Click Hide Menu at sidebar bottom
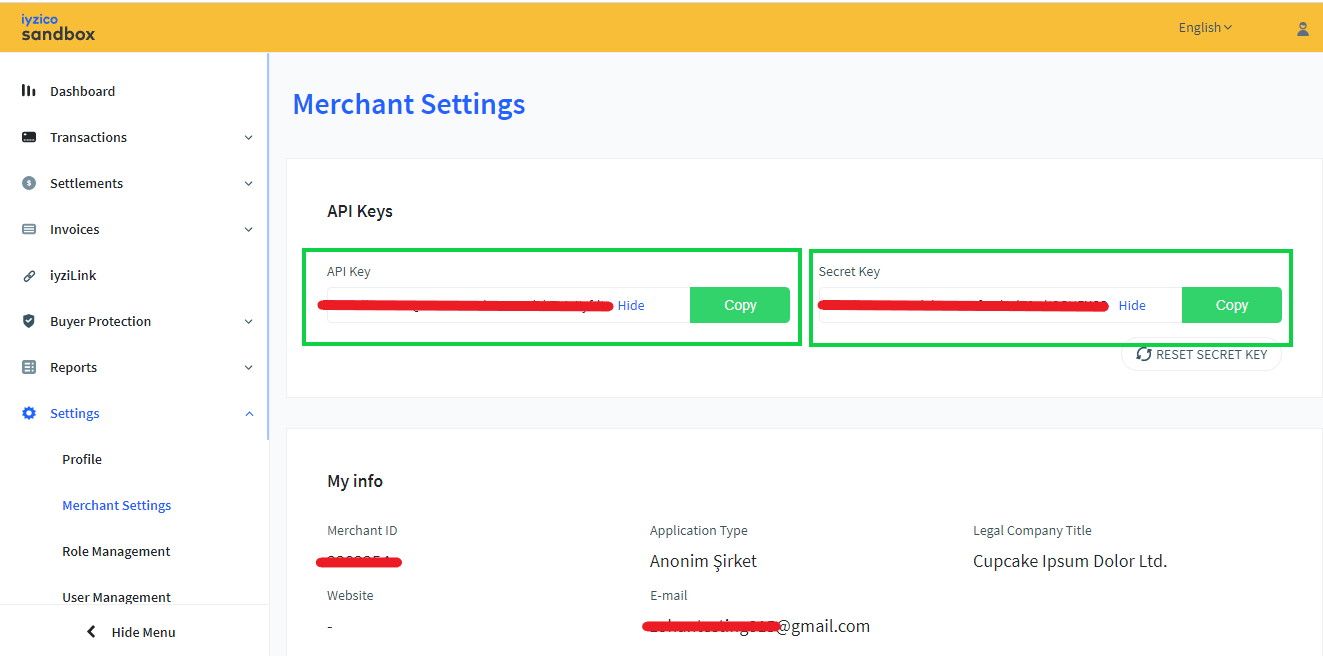Screen dimensions: 1323x656 (133, 632)
